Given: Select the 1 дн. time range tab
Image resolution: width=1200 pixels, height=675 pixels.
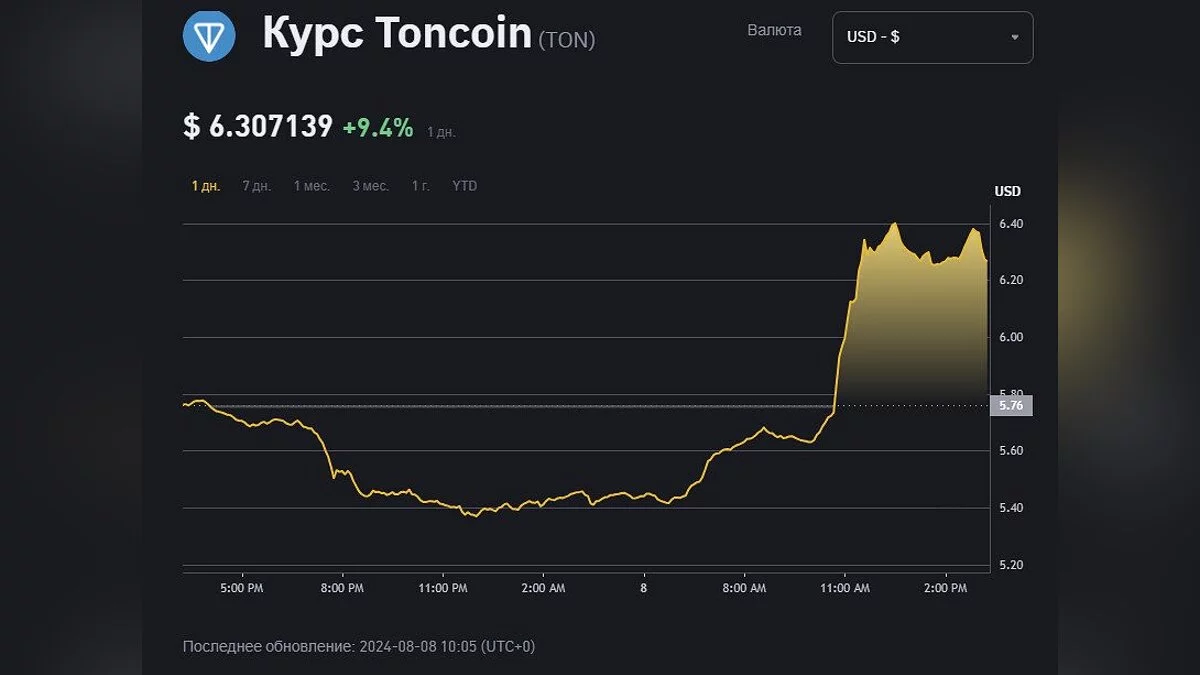Looking at the screenshot, I should coord(206,186).
